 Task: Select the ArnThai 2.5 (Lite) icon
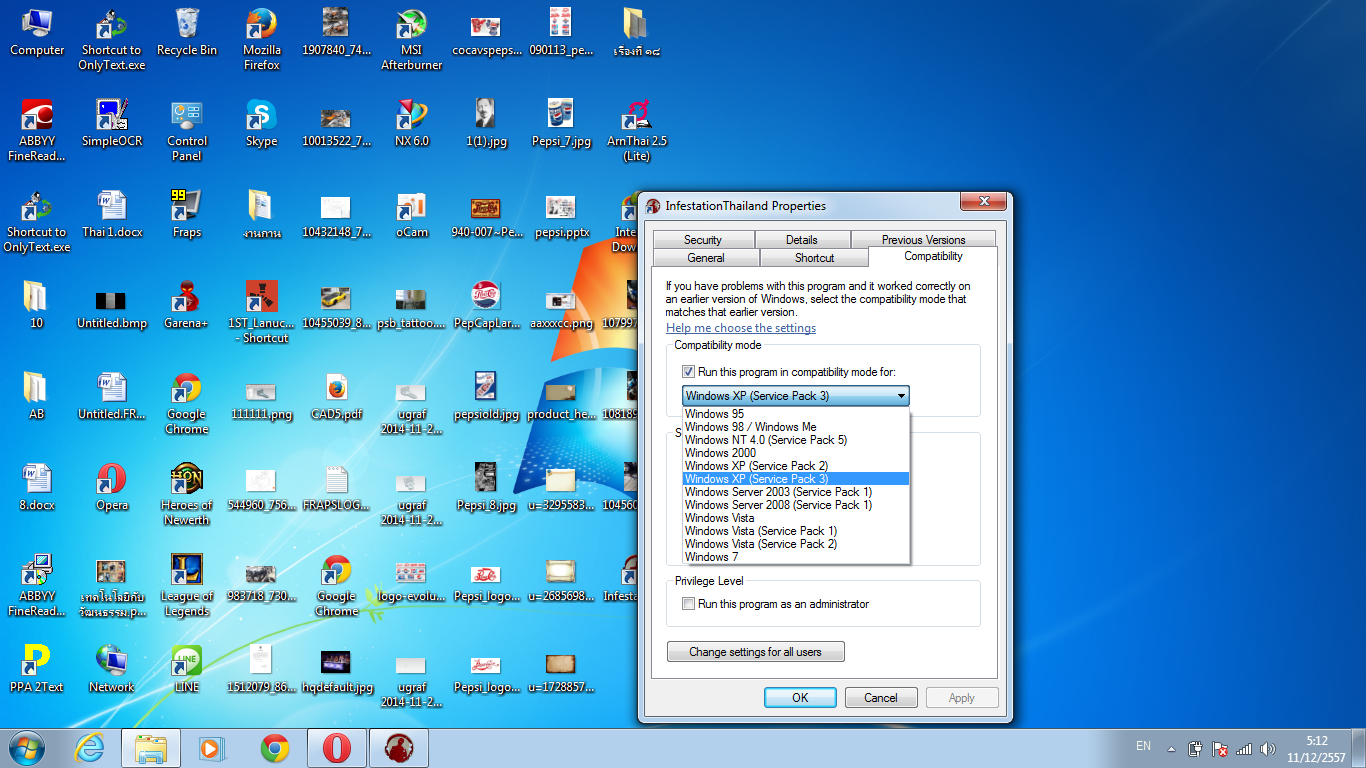(637, 131)
